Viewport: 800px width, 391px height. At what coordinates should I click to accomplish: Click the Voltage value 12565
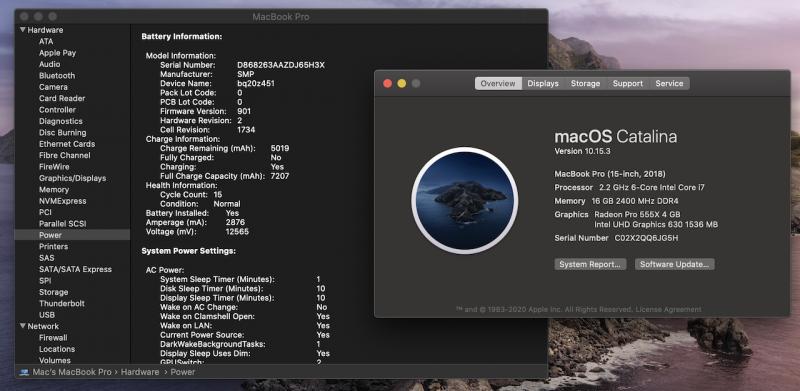tap(237, 232)
